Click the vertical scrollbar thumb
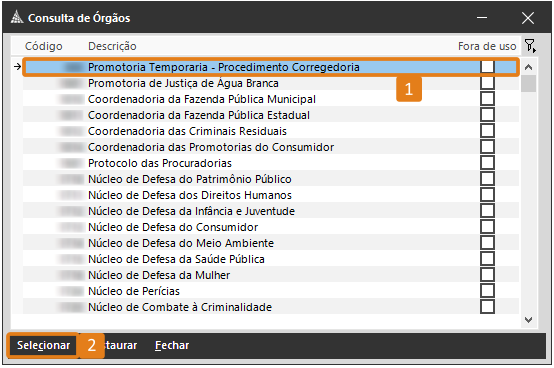This screenshot has width=554, height=368. 528,83
